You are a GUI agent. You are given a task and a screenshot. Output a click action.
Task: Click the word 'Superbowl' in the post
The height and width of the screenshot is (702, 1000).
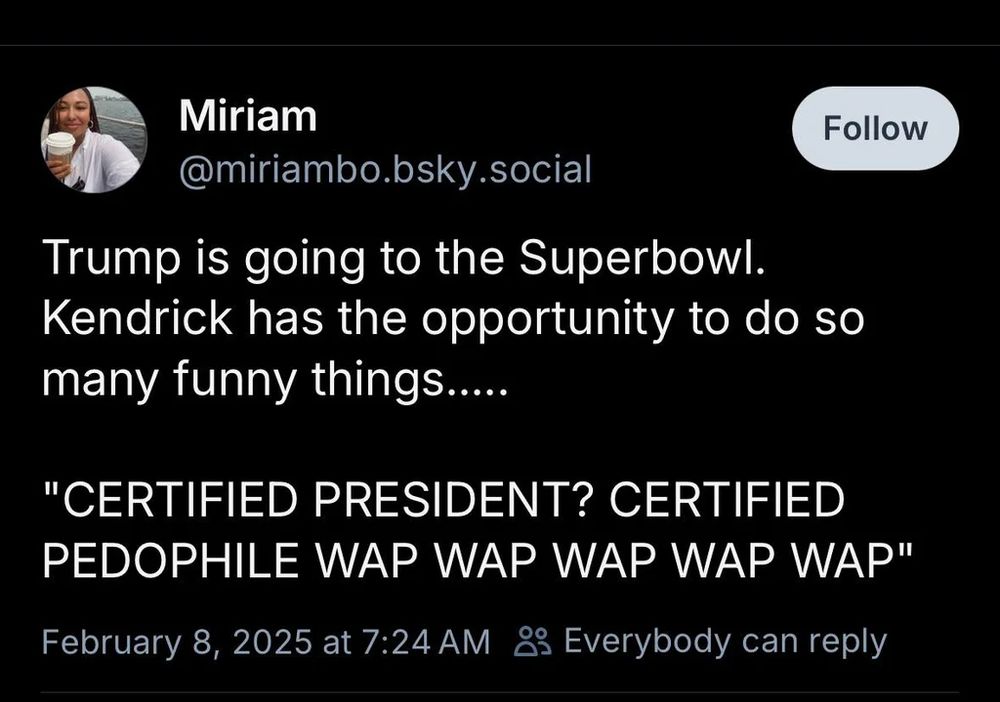642,260
